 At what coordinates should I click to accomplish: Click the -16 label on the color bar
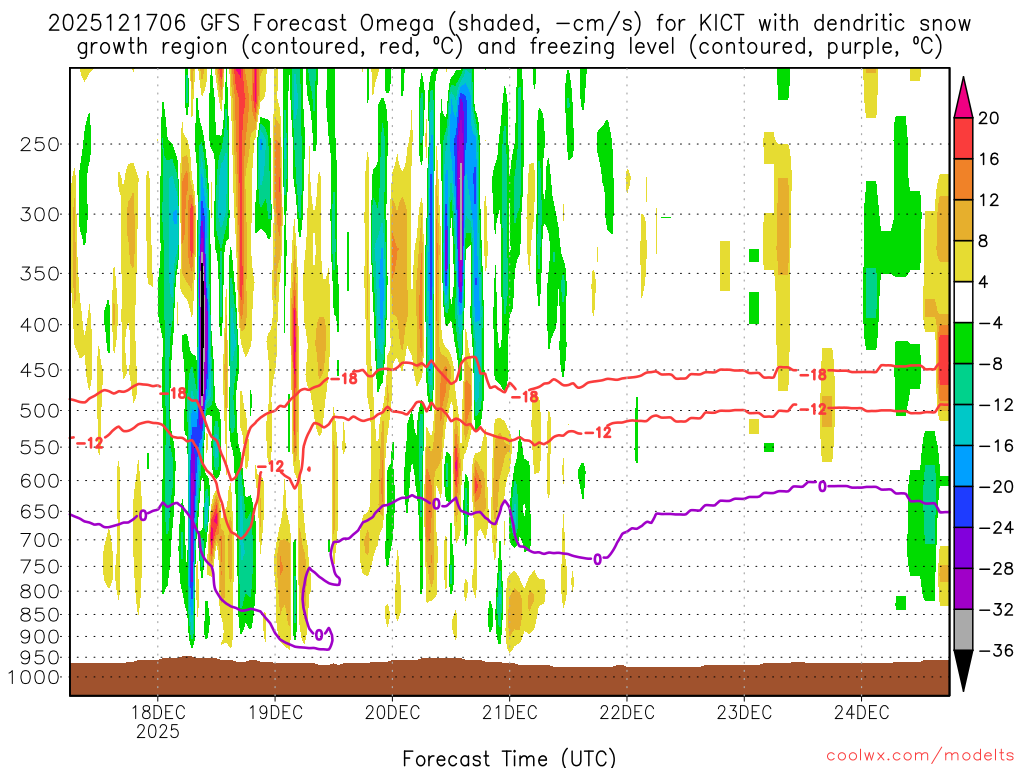coord(996,446)
